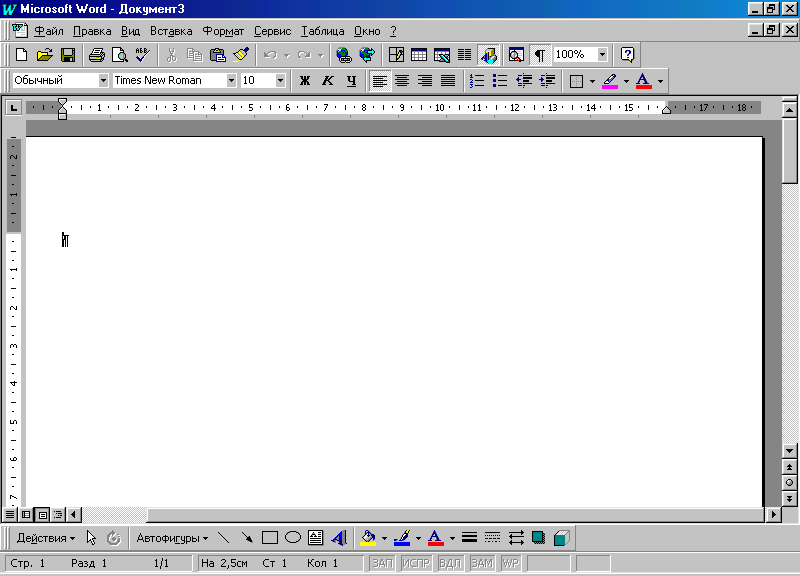Select the Format Painter brush

[x=241, y=55]
